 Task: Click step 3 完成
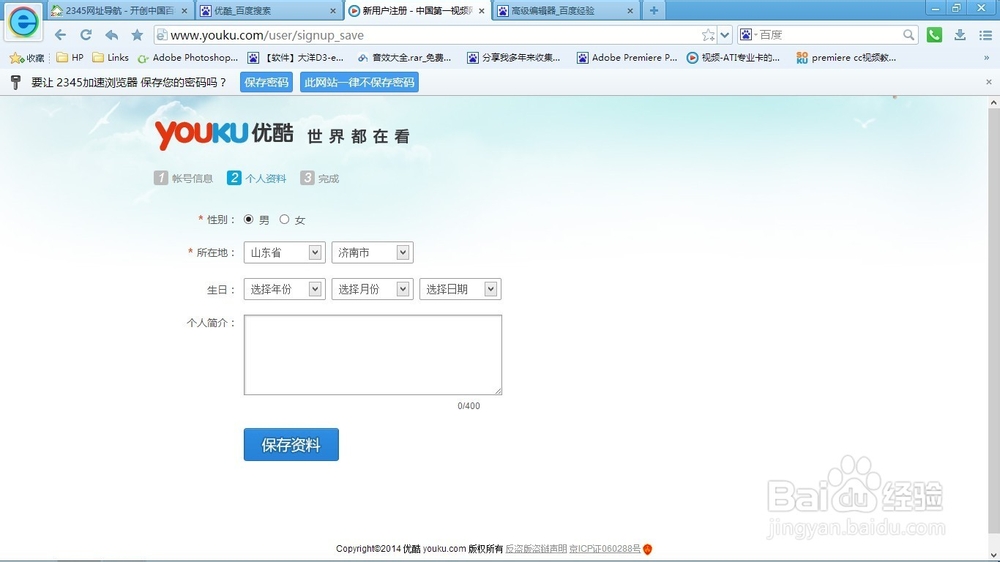pos(320,178)
